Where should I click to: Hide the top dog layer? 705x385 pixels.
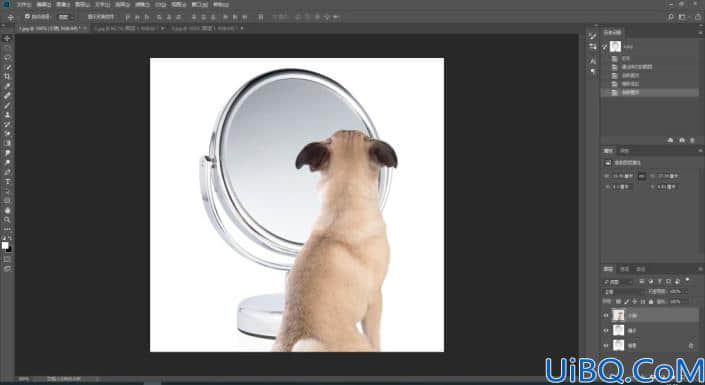[x=606, y=316]
